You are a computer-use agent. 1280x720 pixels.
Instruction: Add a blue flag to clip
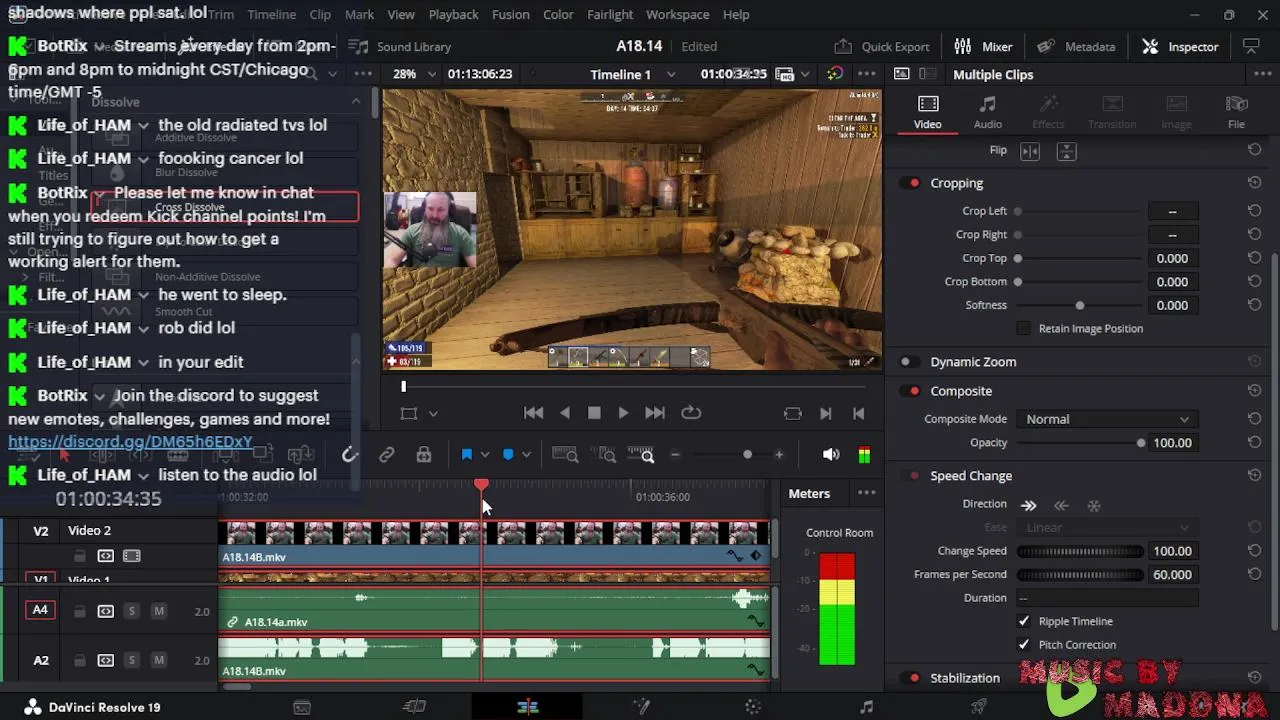[x=466, y=455]
